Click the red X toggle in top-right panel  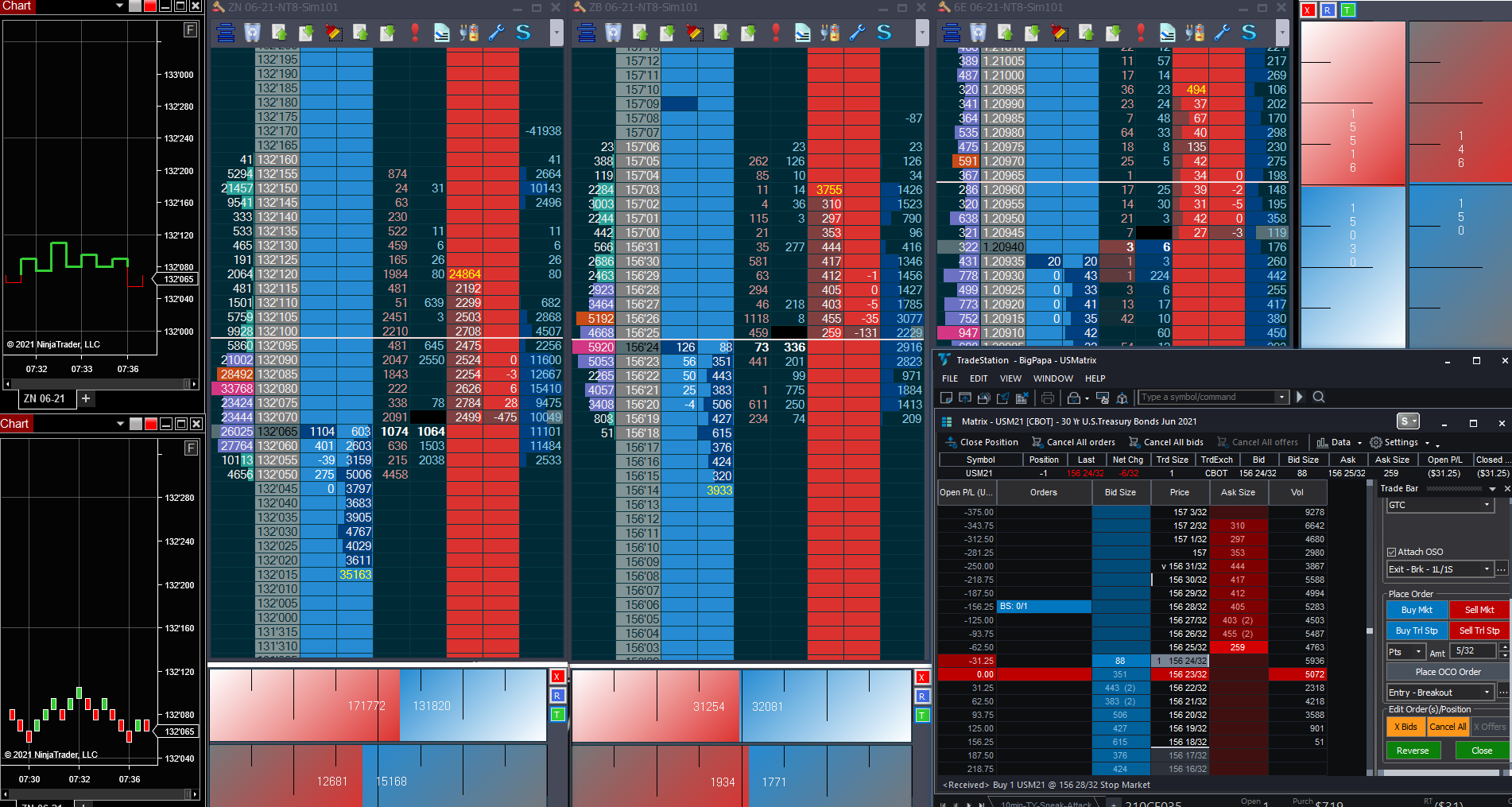[x=1308, y=10]
